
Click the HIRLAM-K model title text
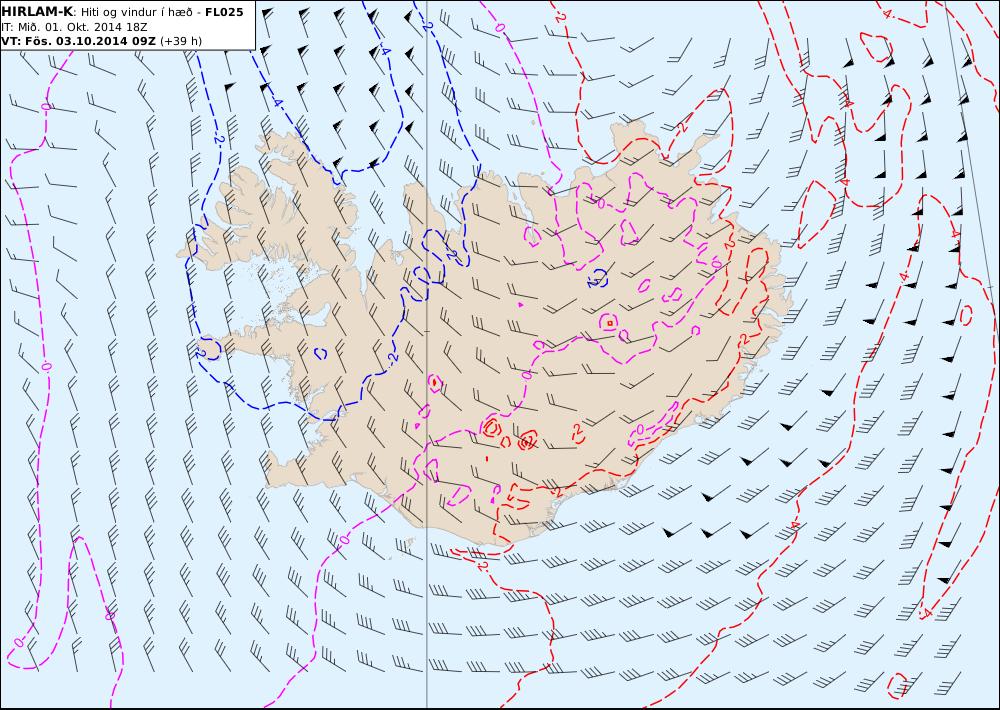tap(37, 11)
